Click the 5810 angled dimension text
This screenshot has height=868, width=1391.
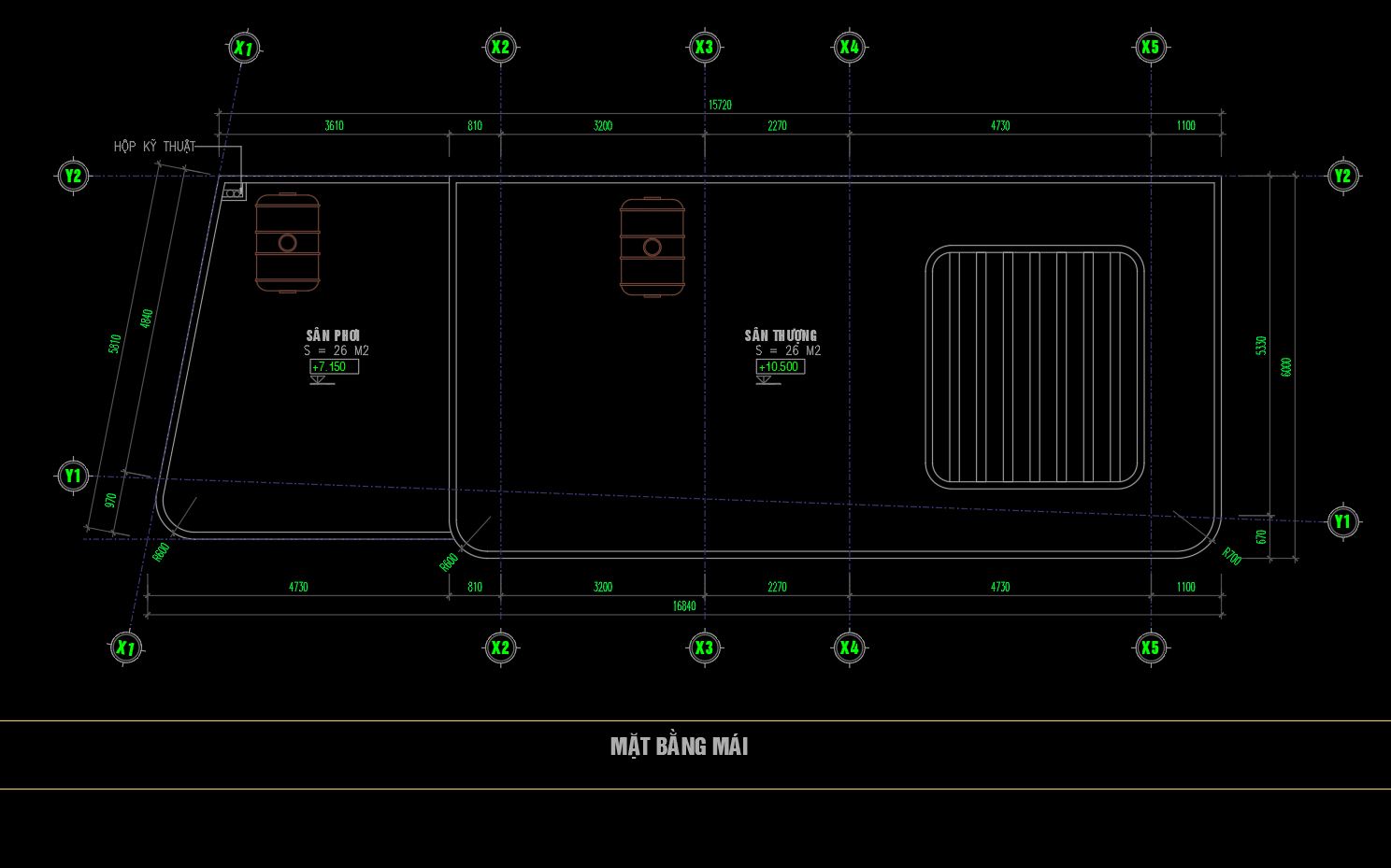click(115, 344)
